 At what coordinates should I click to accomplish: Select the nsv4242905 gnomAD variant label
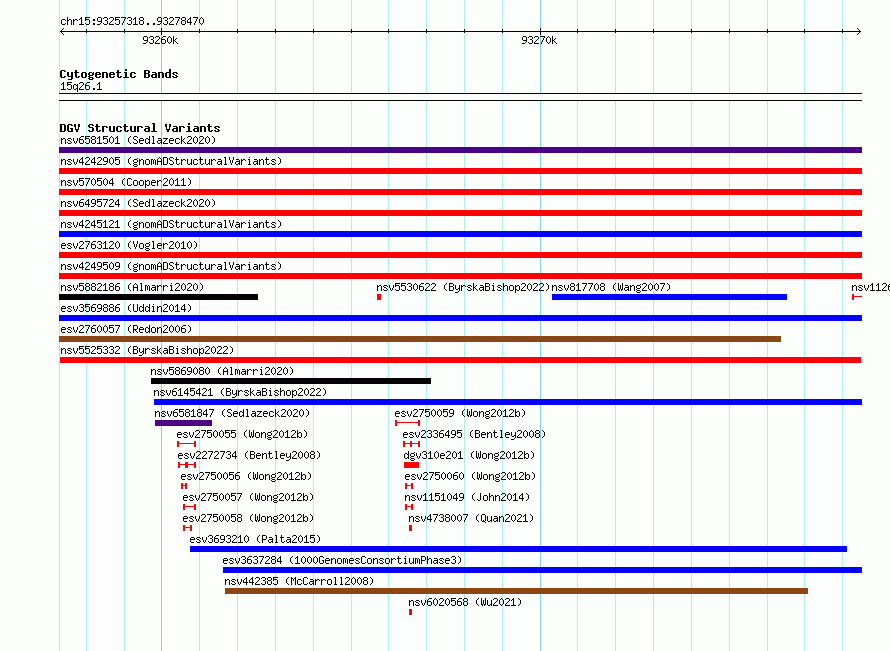coord(171,161)
